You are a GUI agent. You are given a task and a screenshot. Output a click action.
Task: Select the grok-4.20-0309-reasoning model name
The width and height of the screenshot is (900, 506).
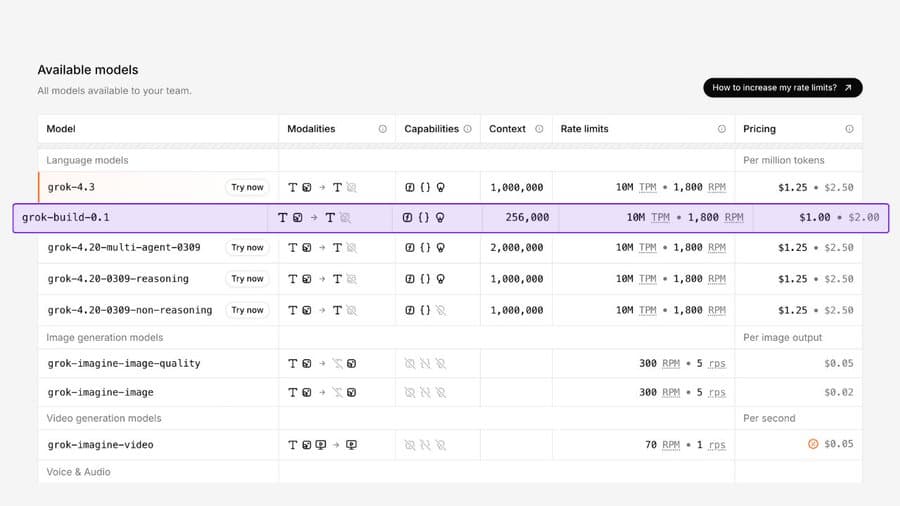click(118, 279)
